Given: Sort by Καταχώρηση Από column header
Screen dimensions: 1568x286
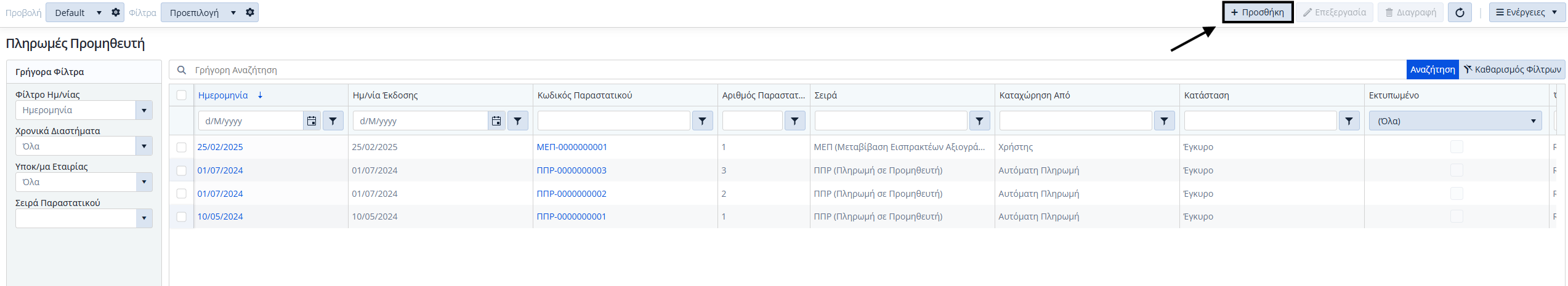Looking at the screenshot, I should tap(1035, 95).
